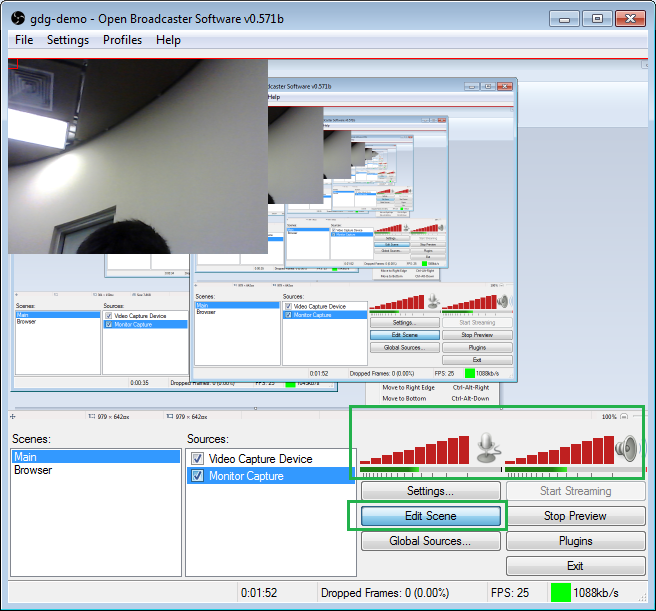Click the 1088kb/s bitrate text
656x611 pixels.
tap(596, 593)
